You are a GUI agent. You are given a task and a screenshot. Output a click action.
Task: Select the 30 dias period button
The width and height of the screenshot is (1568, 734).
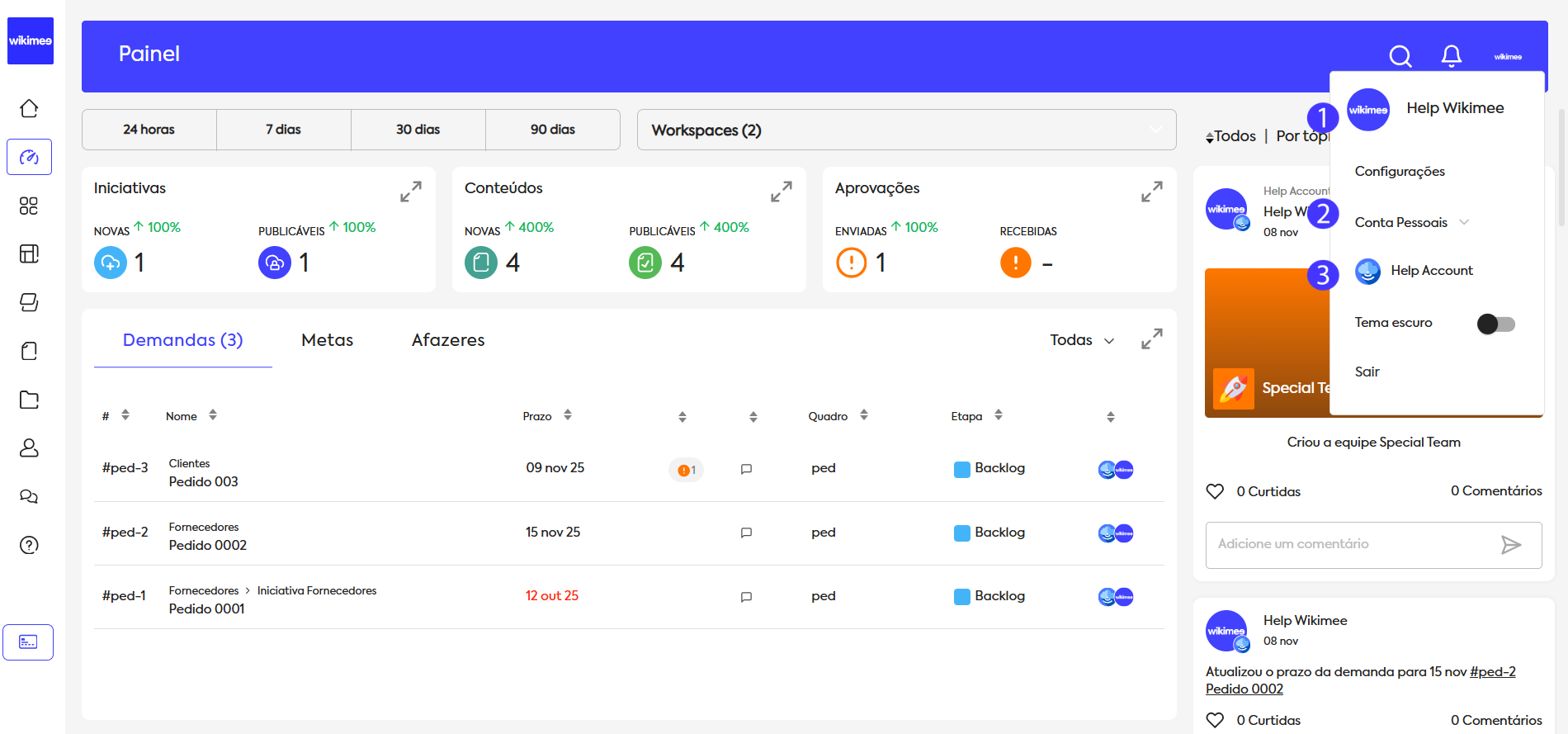tap(418, 130)
